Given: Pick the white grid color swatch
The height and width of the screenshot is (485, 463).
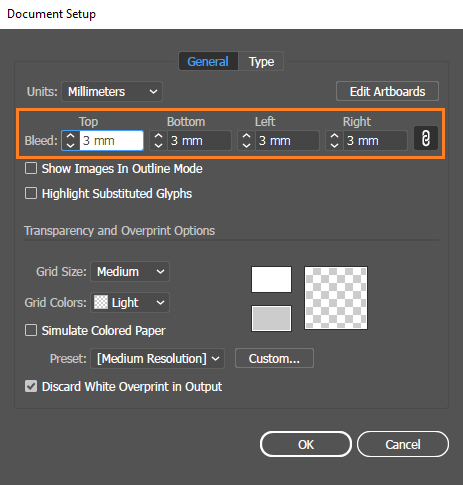Looking at the screenshot, I should coord(271,279).
